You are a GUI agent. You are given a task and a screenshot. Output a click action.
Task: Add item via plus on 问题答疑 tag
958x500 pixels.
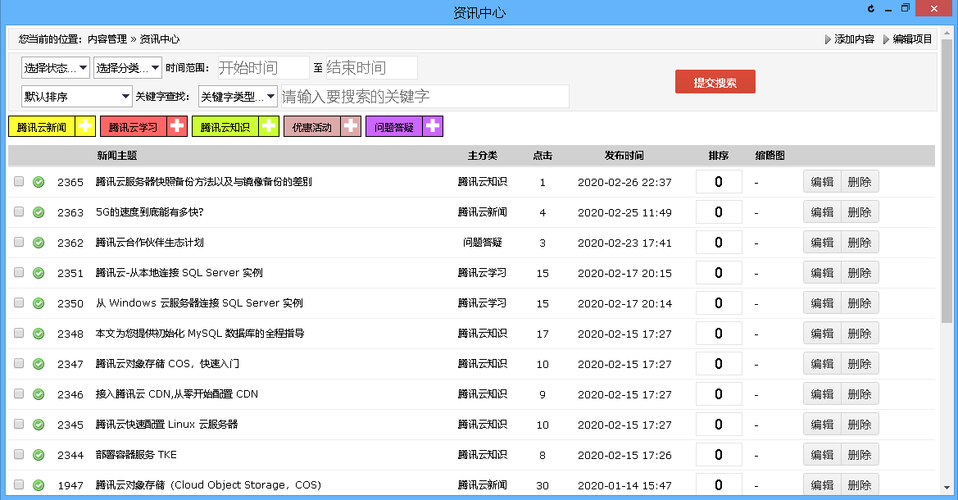coord(433,127)
